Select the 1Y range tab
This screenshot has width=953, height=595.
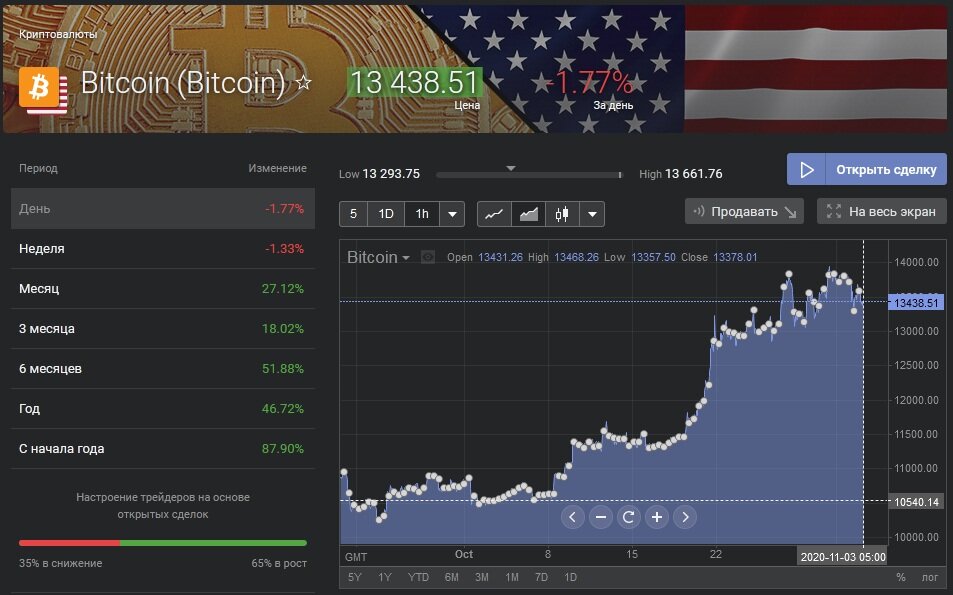385,577
